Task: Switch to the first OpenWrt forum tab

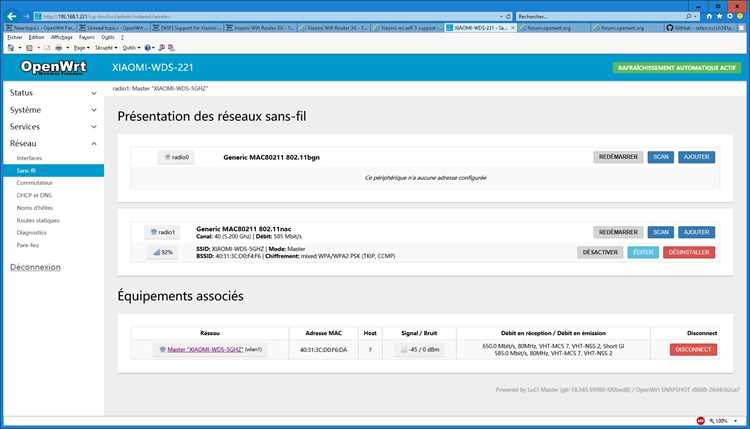Action: pyautogui.click(x=41, y=28)
